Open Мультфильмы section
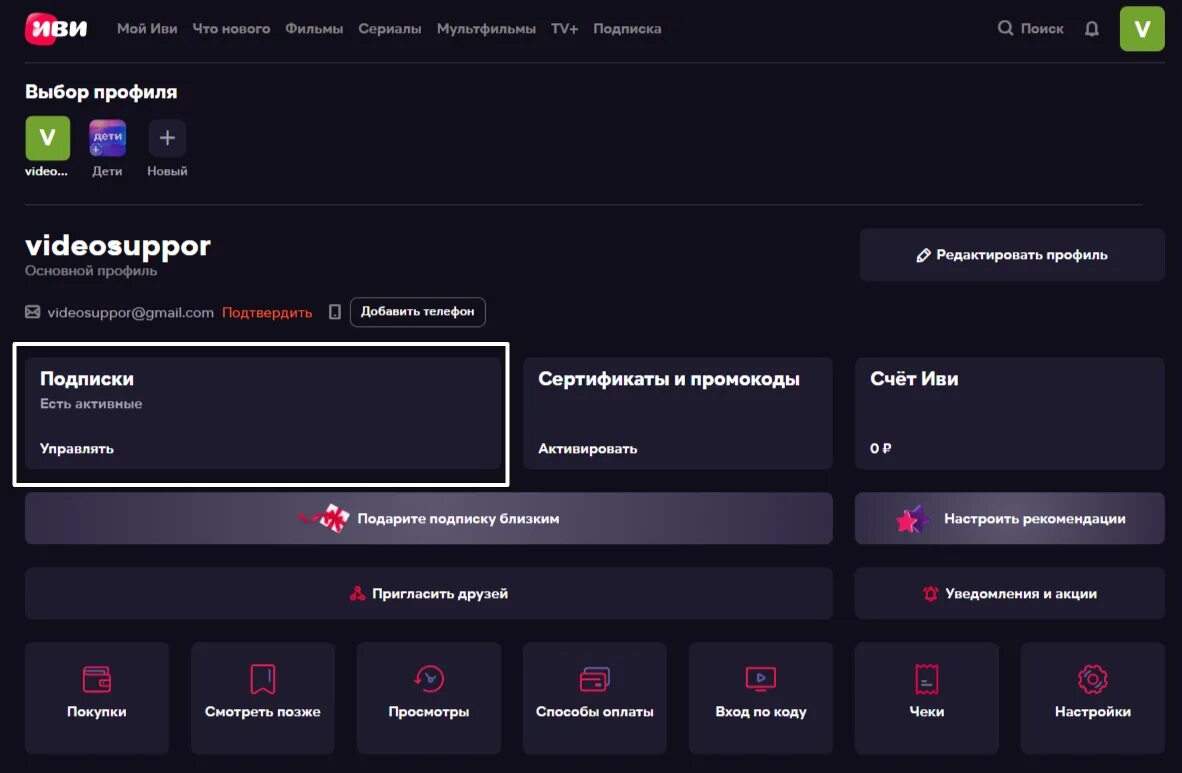 (486, 29)
